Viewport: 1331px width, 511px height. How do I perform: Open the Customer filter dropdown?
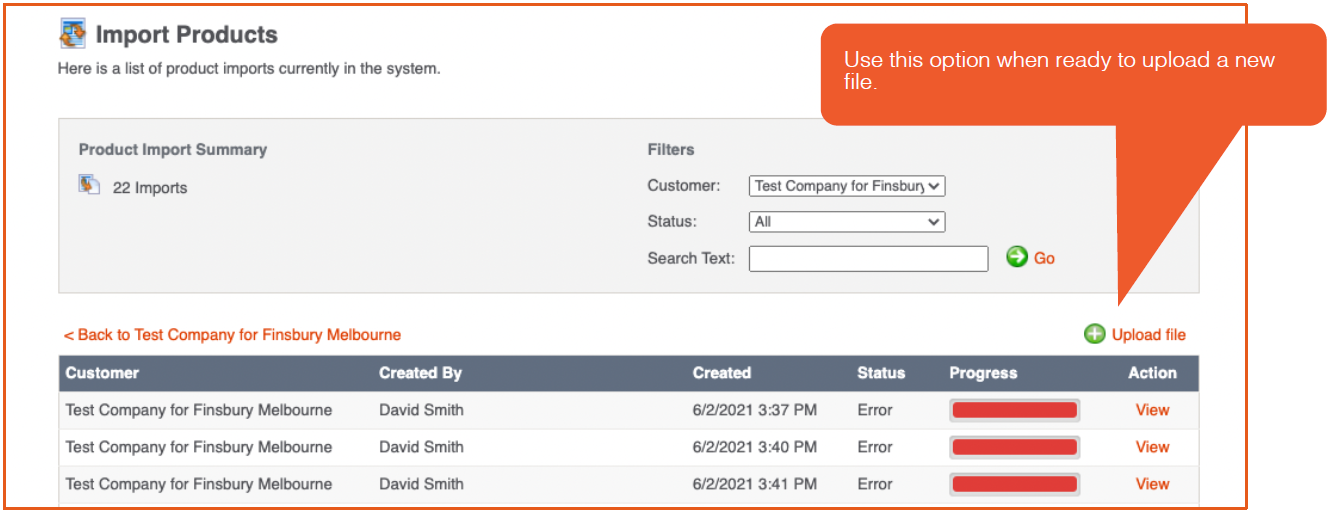pyautogui.click(x=846, y=186)
